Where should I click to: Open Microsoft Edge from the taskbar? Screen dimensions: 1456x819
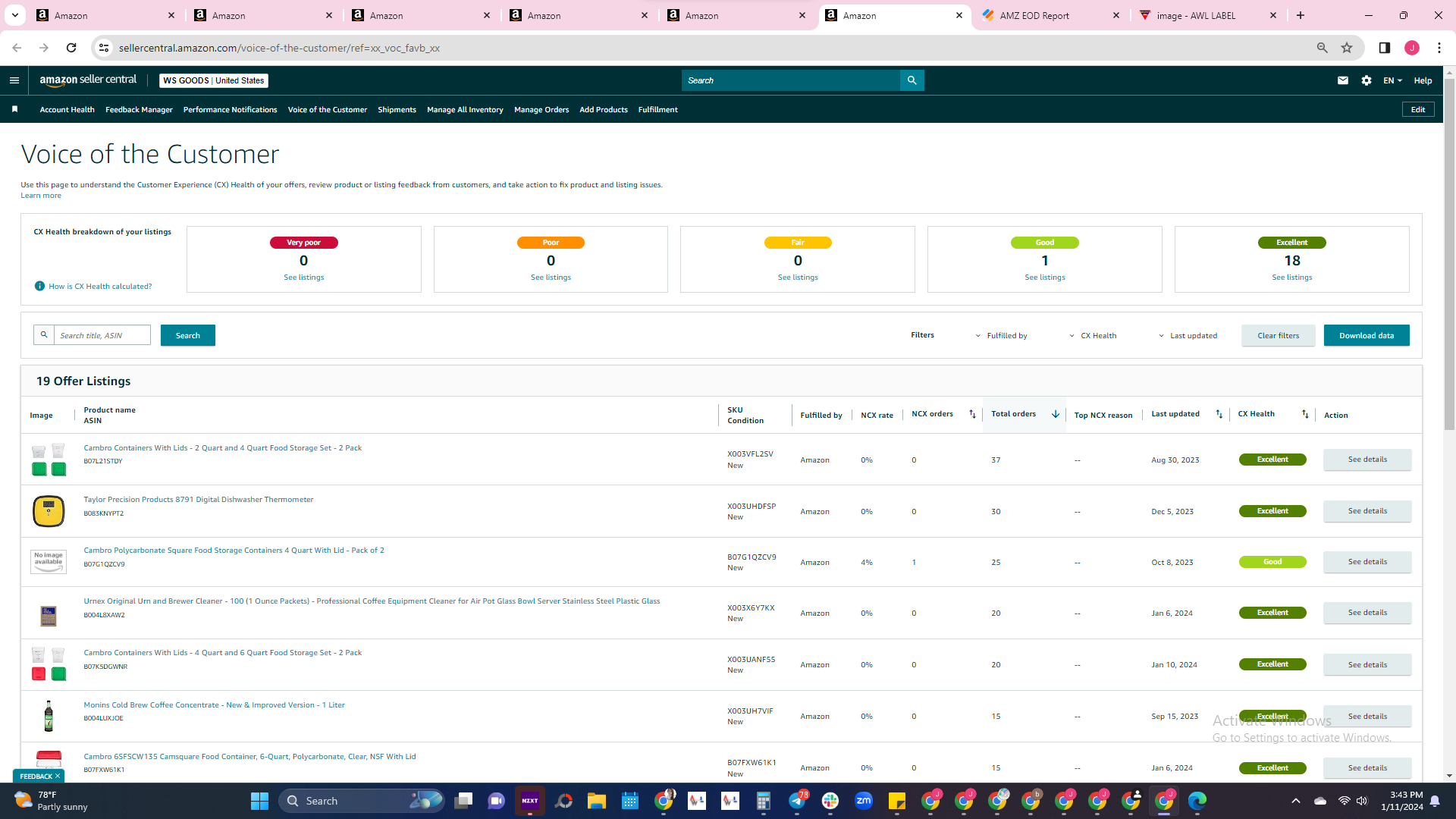pos(1197,801)
